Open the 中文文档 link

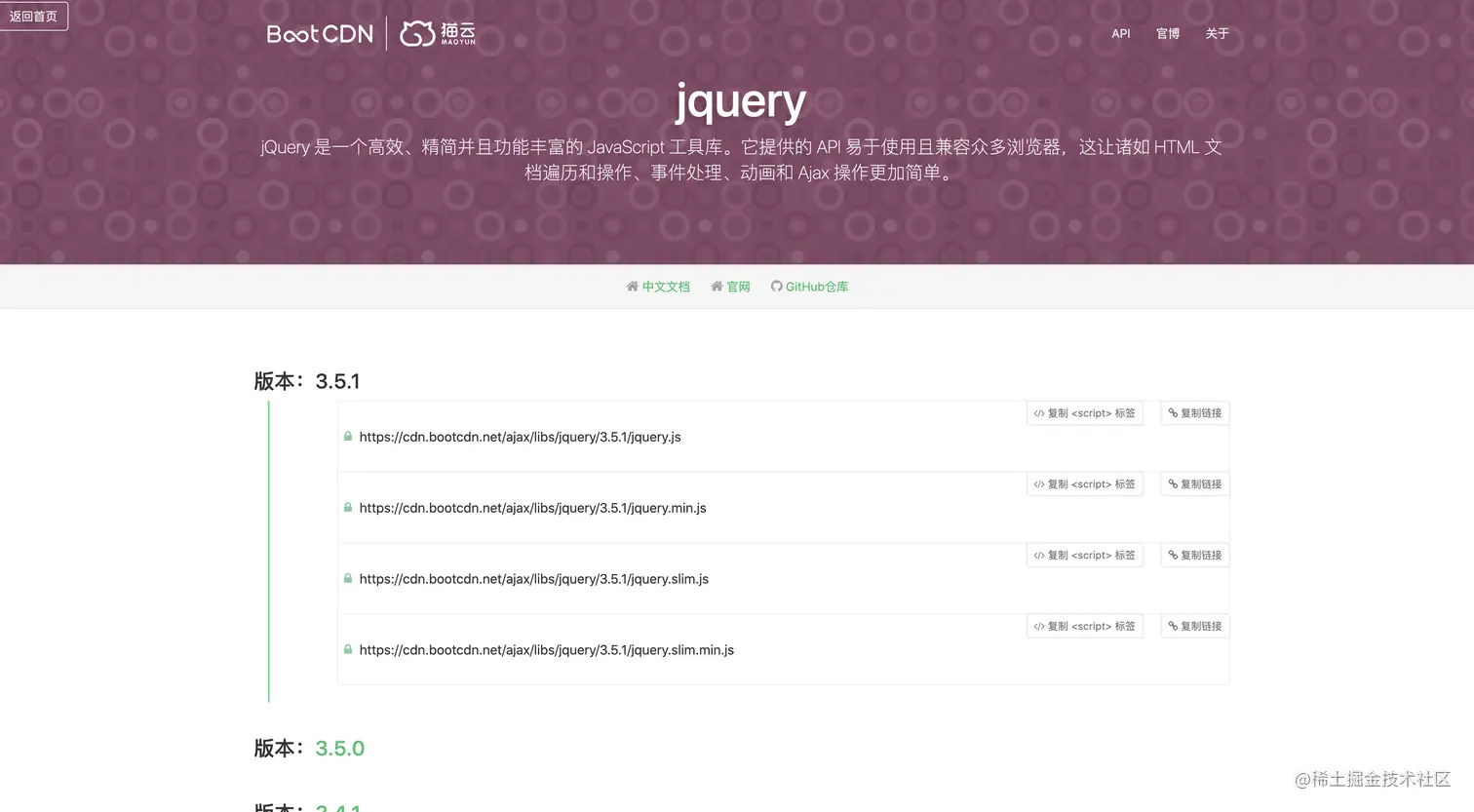pyautogui.click(x=666, y=287)
